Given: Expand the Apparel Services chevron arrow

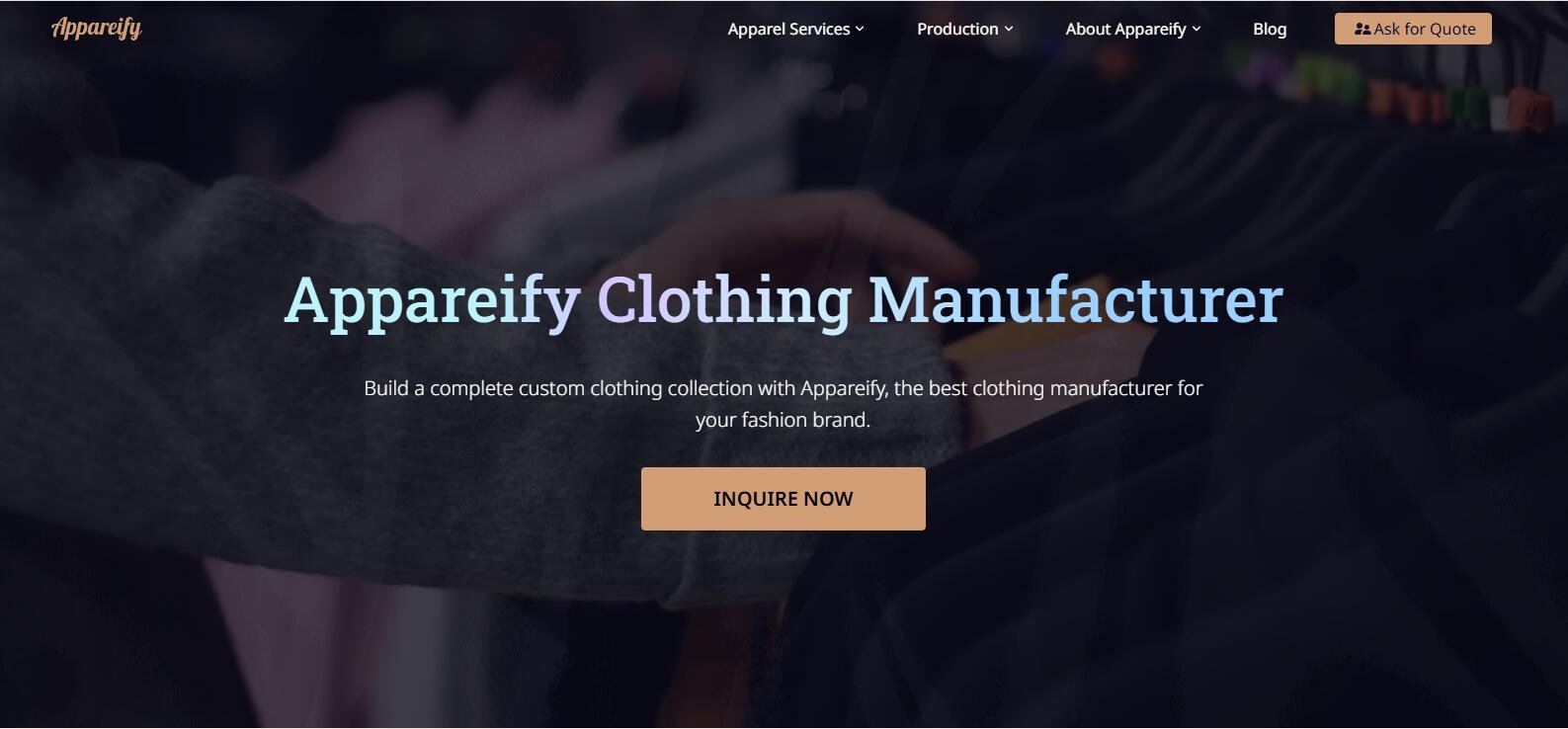Looking at the screenshot, I should pos(860,30).
